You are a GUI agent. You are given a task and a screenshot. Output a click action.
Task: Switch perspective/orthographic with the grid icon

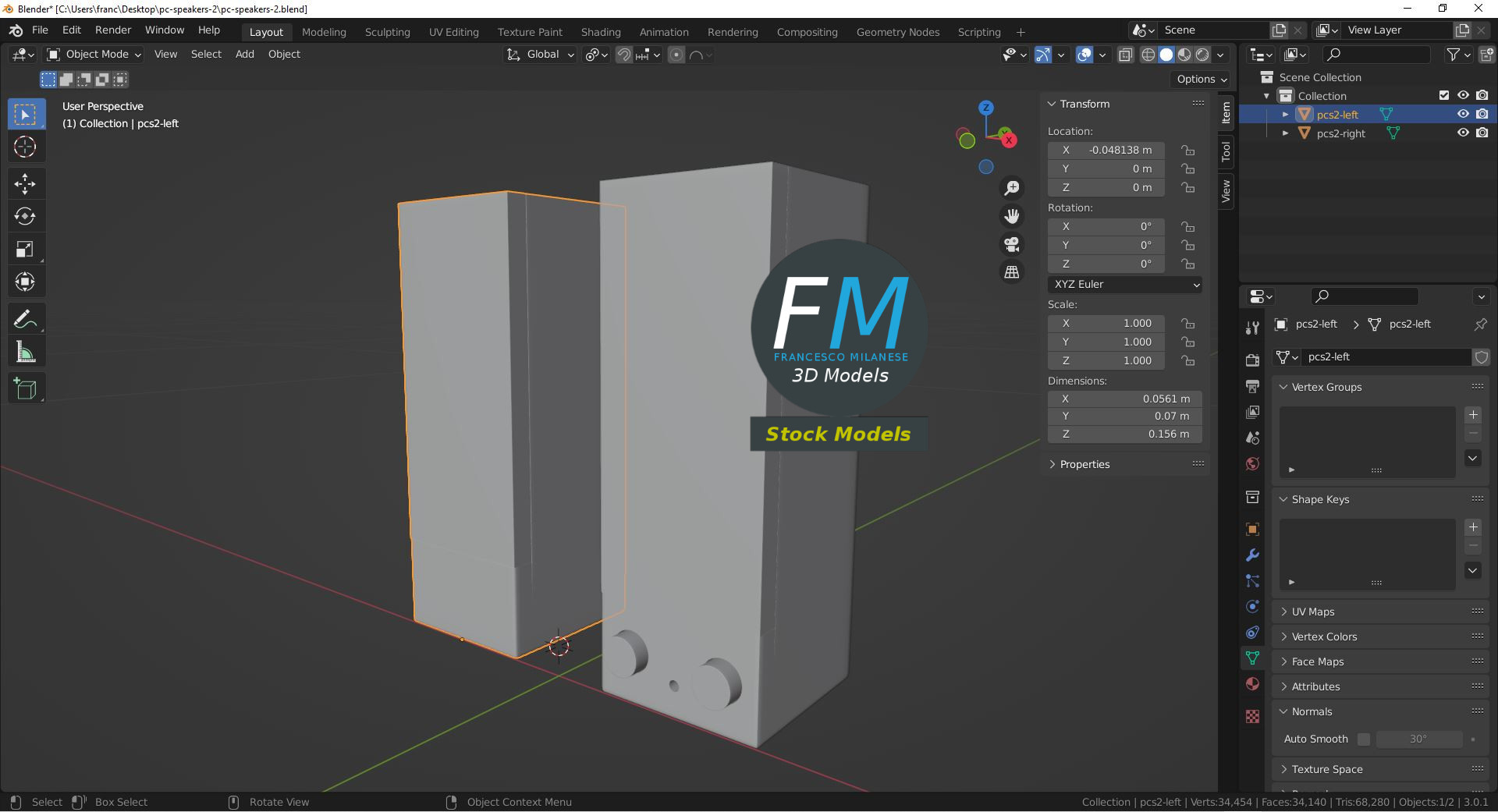click(x=1012, y=272)
